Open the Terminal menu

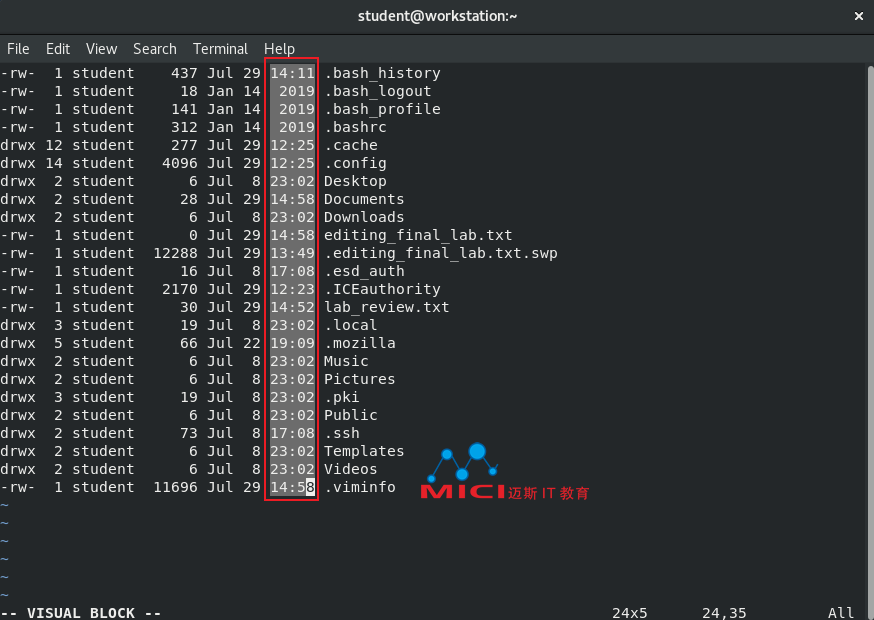pos(220,49)
